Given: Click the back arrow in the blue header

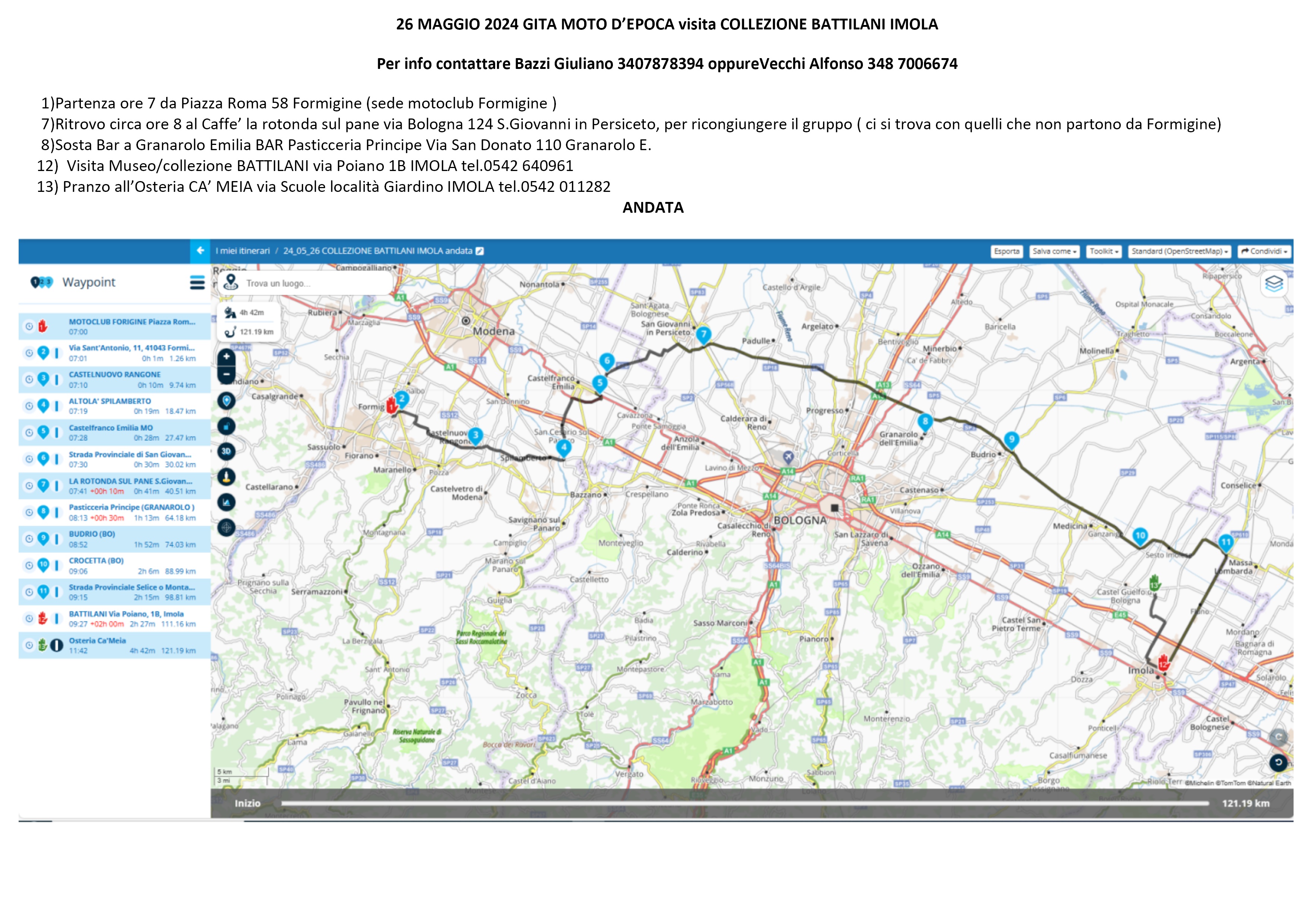Looking at the screenshot, I should click(x=200, y=250).
